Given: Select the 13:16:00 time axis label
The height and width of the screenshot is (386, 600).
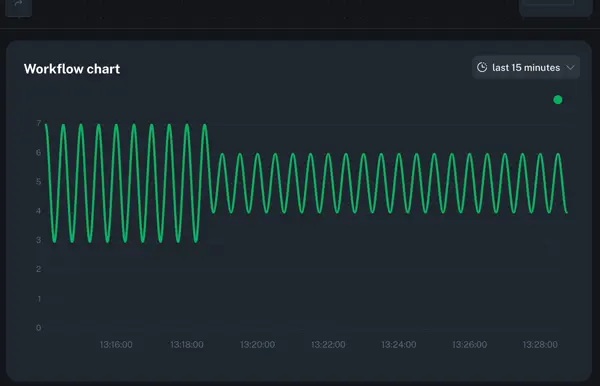Looking at the screenshot, I should click(x=116, y=345).
